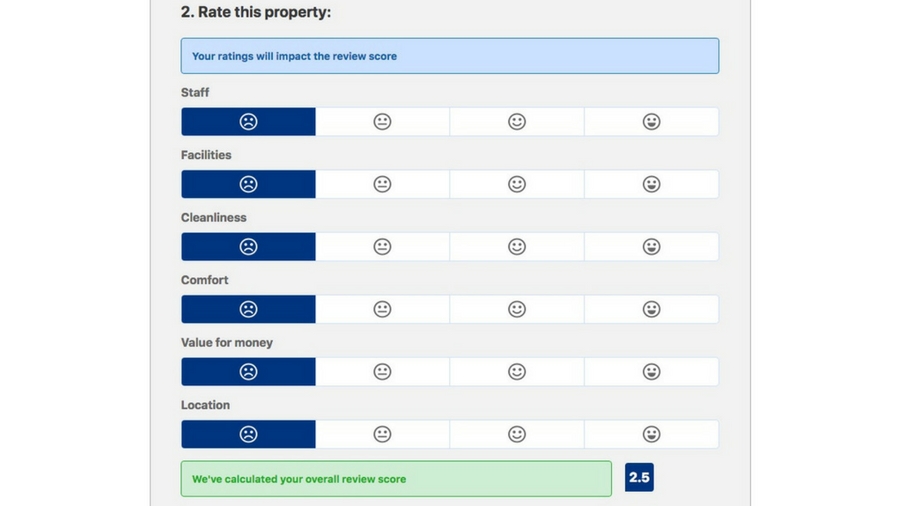Rate Location with the very happy face

coord(651,434)
